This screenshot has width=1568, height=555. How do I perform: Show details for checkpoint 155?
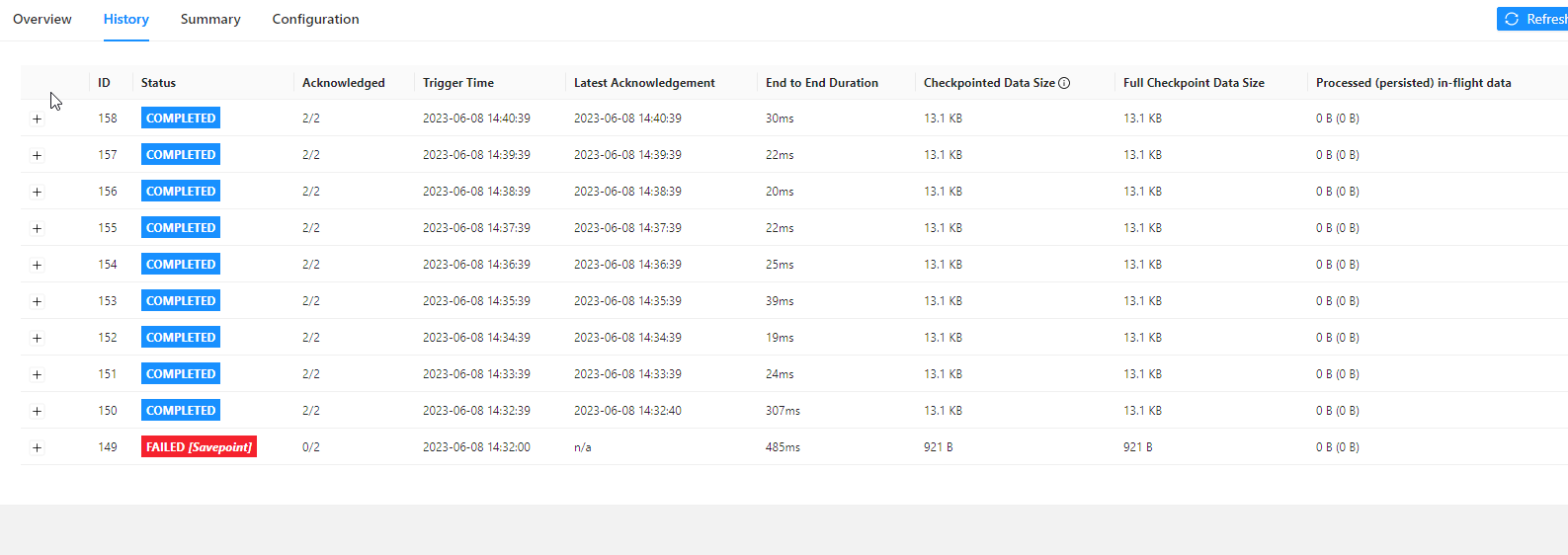[x=37, y=229]
